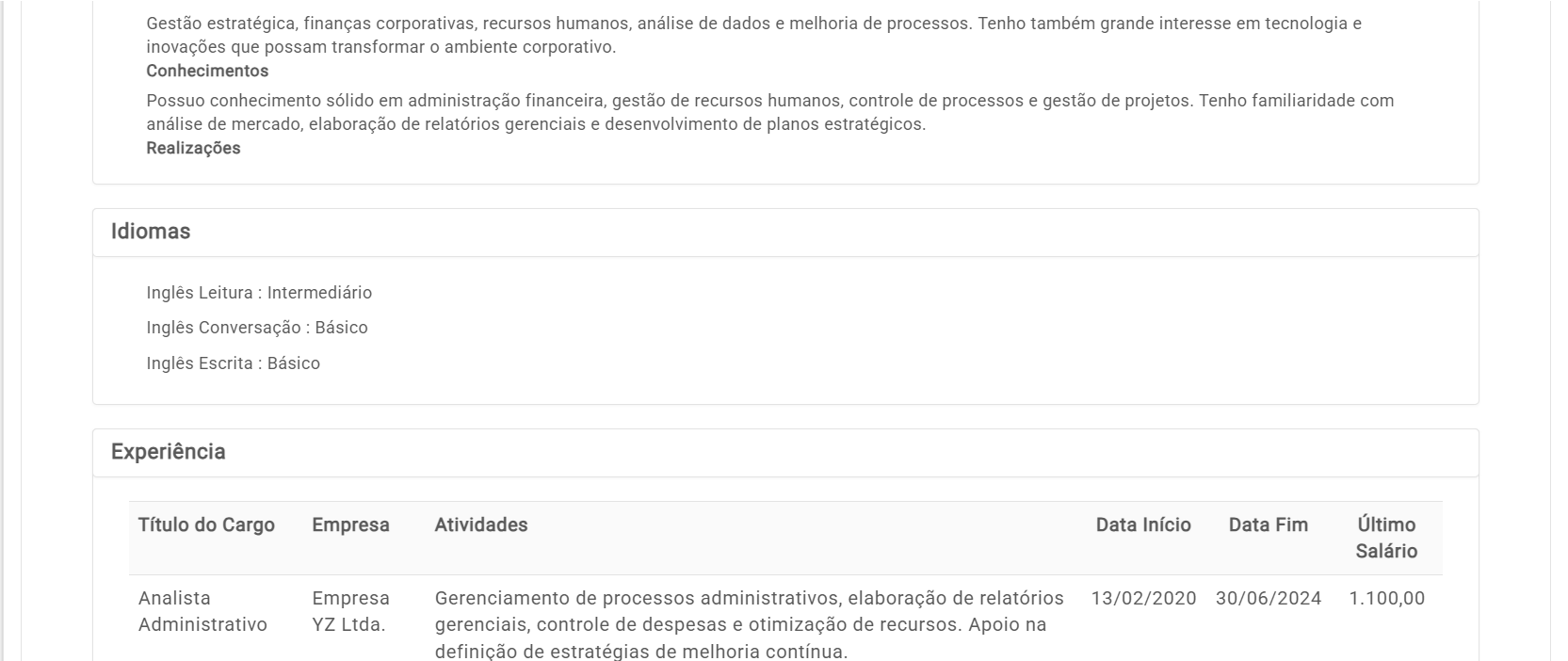1568x661 pixels.
Task: Select the Título do Cargo column header
Action: pyautogui.click(x=206, y=525)
